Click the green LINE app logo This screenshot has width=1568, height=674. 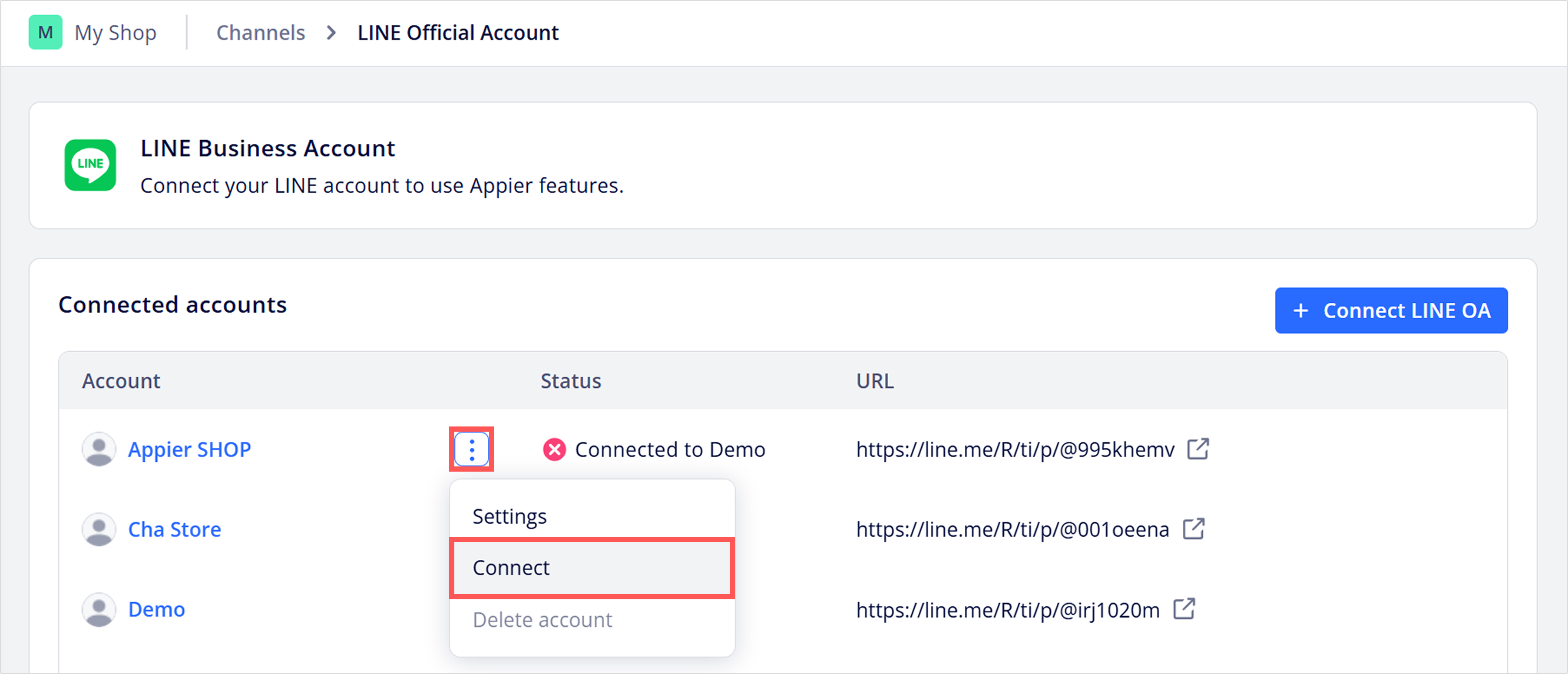[x=91, y=165]
